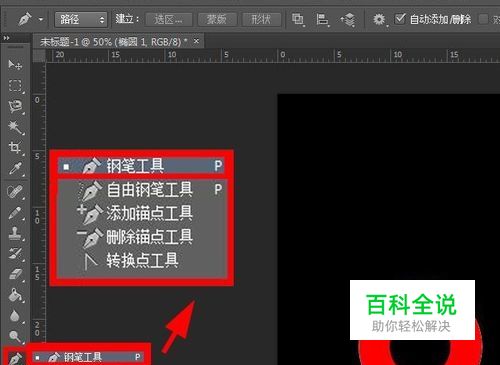Switch to the 未标题-1 document tab
This screenshot has width=500, height=365.
tap(113, 42)
